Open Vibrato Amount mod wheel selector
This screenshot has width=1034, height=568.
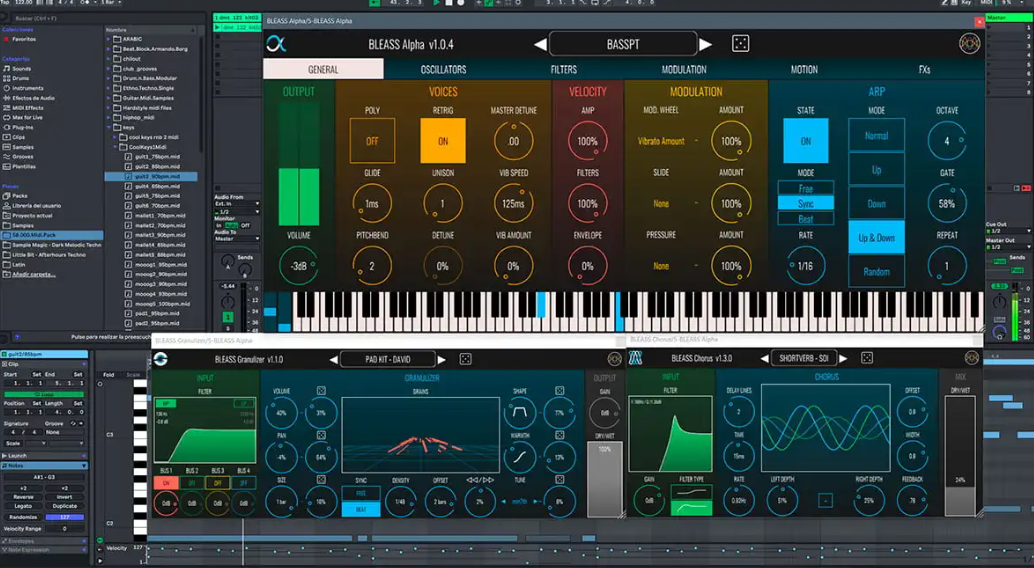pos(661,141)
